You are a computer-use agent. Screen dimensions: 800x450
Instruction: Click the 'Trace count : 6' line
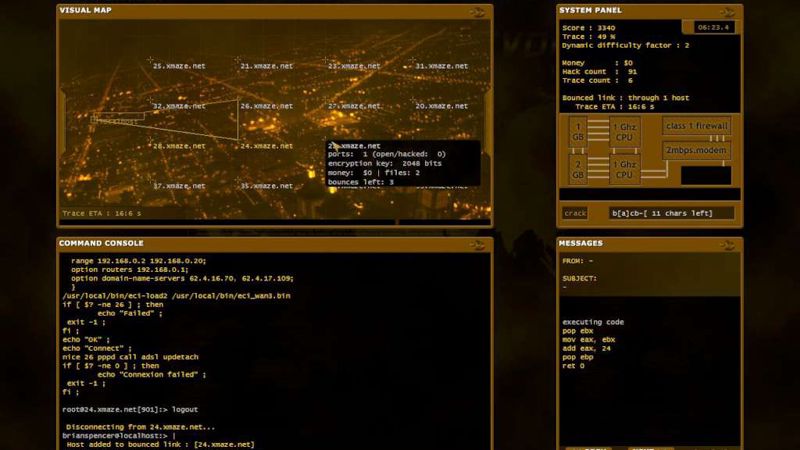(597, 81)
